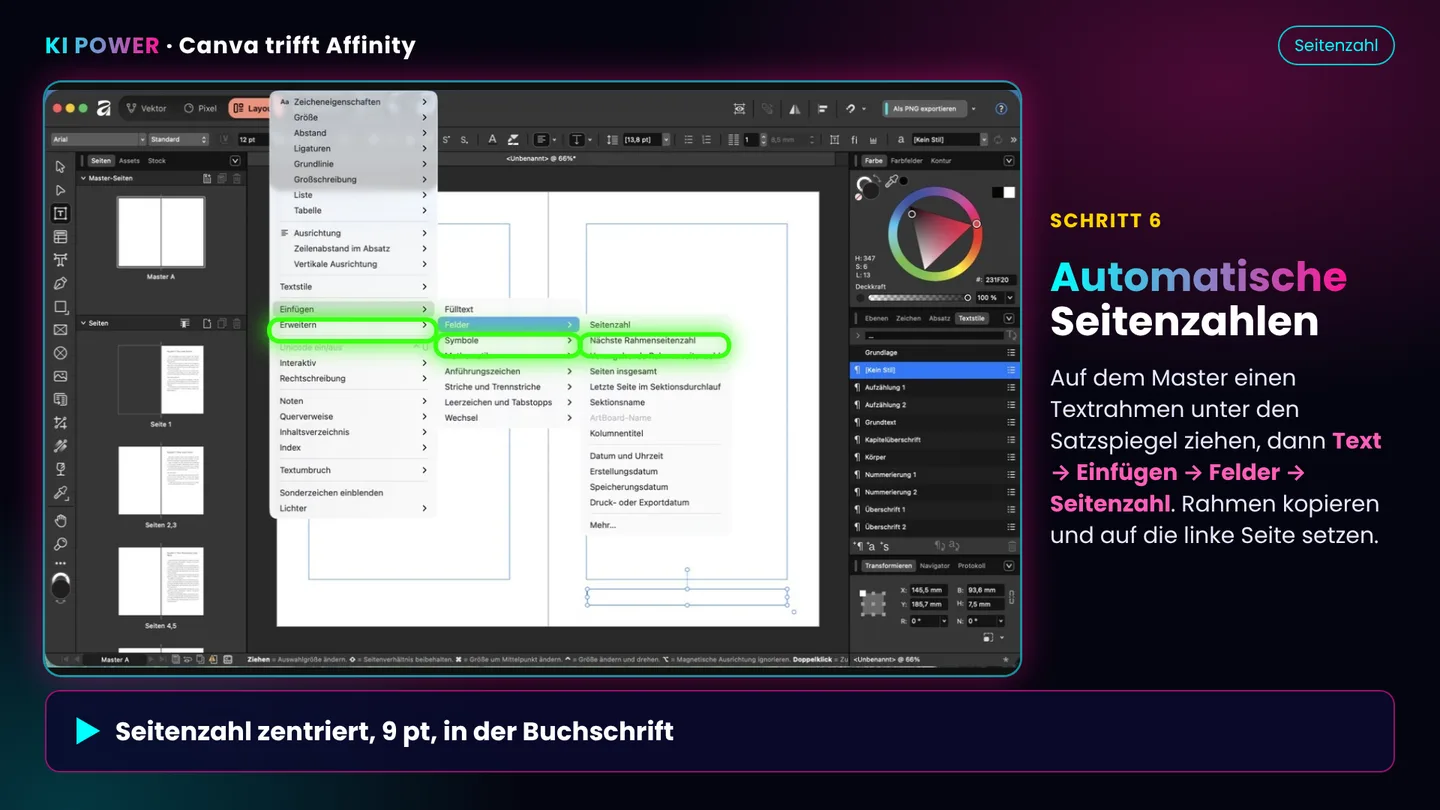
Task: Select the Node tool
Action: [61, 190]
